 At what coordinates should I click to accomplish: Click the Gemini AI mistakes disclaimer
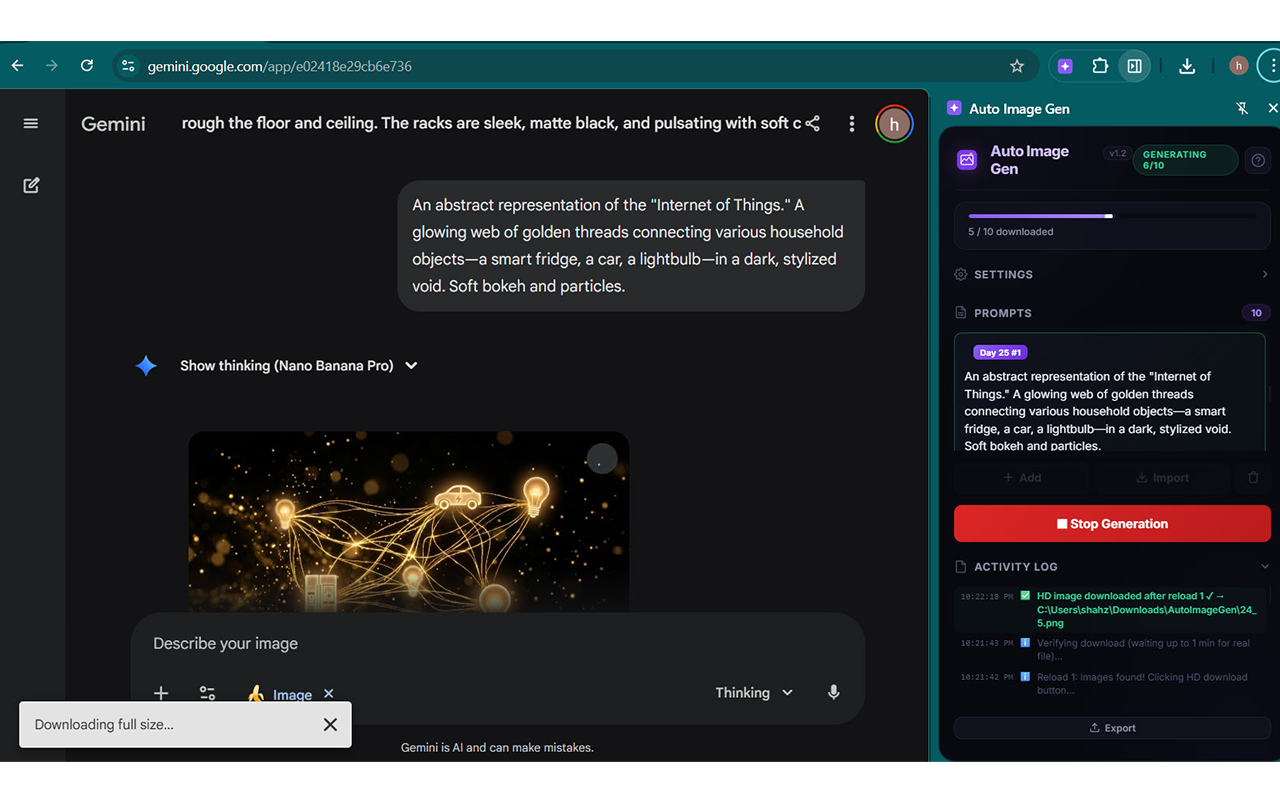(x=497, y=748)
